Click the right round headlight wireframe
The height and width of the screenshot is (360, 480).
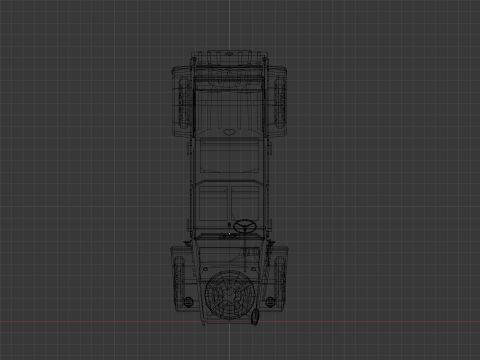tap(270, 302)
